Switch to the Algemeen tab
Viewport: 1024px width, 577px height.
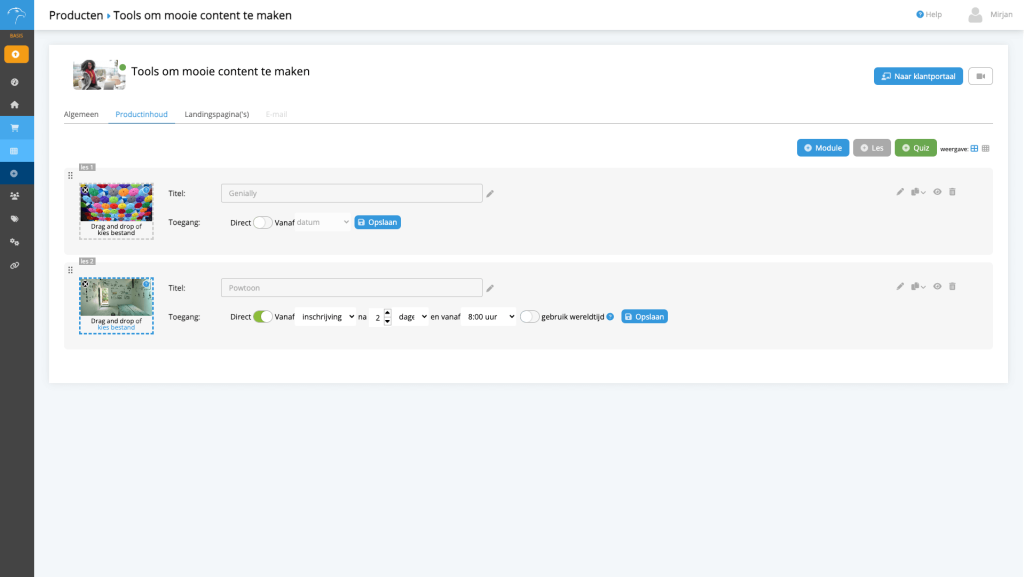pyautogui.click(x=81, y=115)
